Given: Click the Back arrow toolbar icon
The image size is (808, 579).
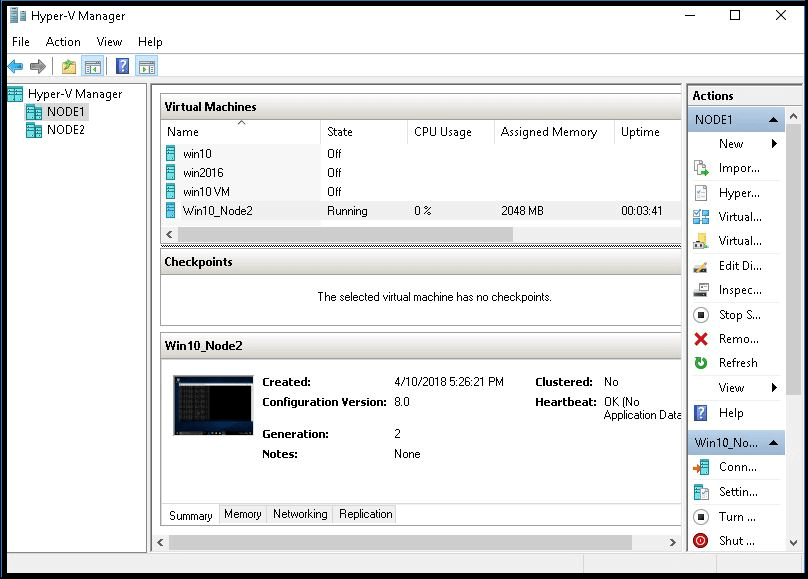Looking at the screenshot, I should [15, 66].
